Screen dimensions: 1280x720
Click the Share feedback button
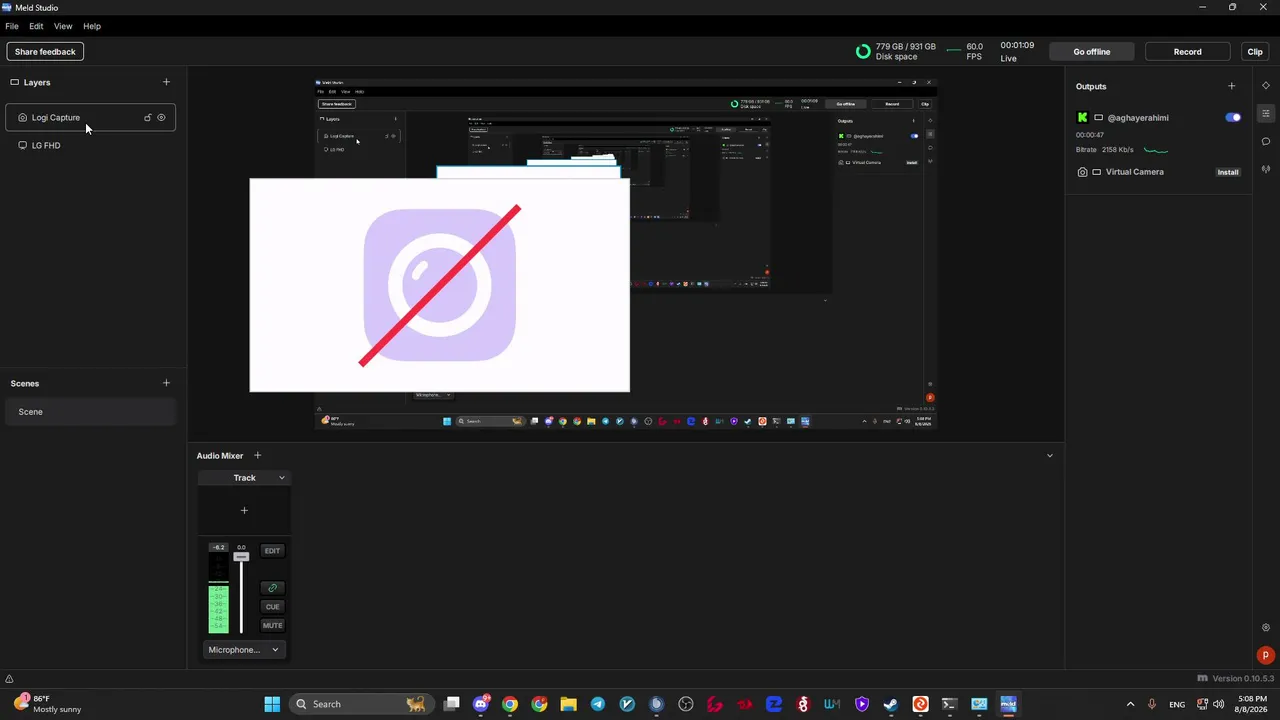coord(45,51)
